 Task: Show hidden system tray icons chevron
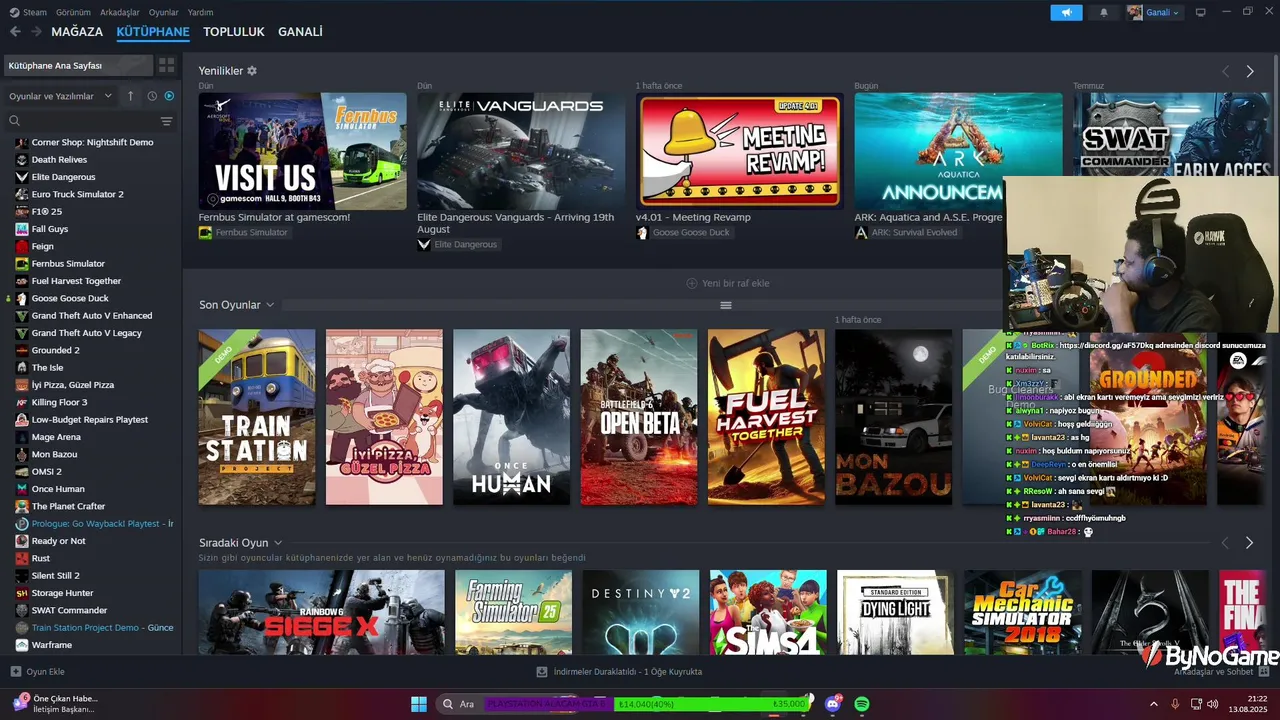pos(1154,704)
